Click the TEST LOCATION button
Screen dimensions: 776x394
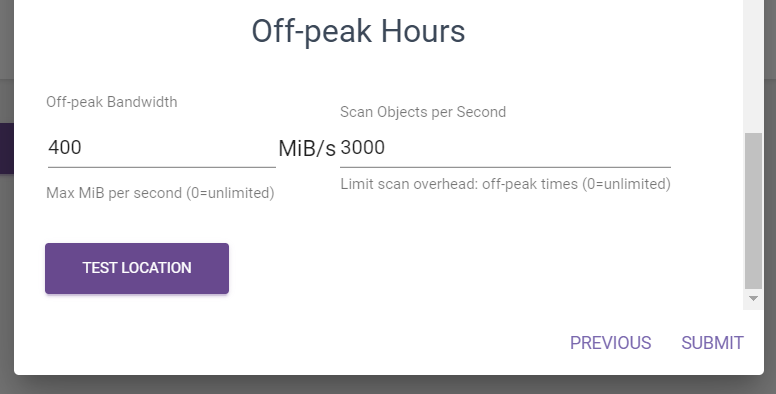[x=137, y=268]
